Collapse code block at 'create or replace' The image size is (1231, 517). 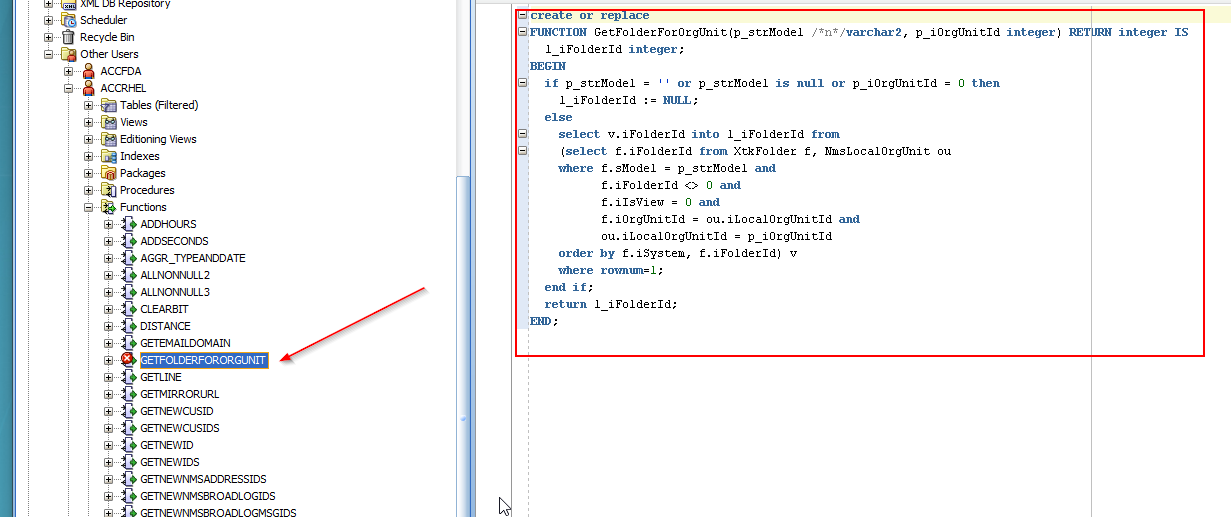point(522,15)
